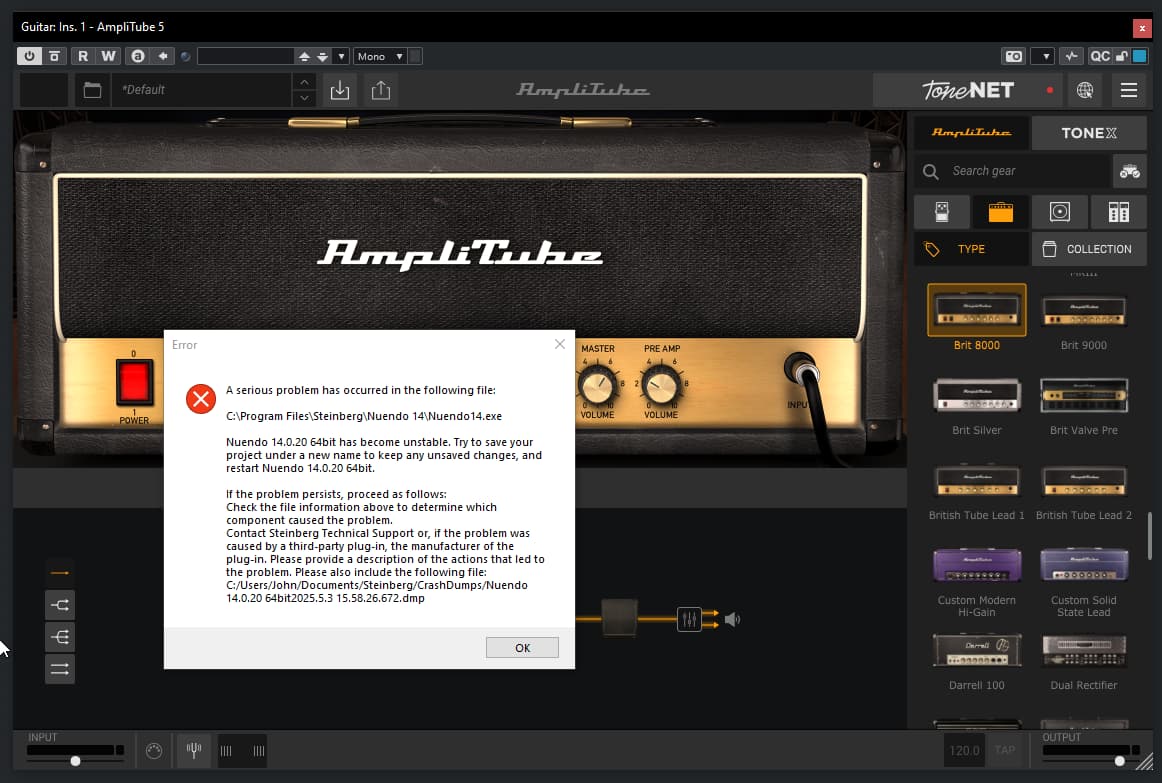This screenshot has height=783, width=1162.
Task: Select the single-line signal chain routing icon
Action: pyautogui.click(x=60, y=573)
